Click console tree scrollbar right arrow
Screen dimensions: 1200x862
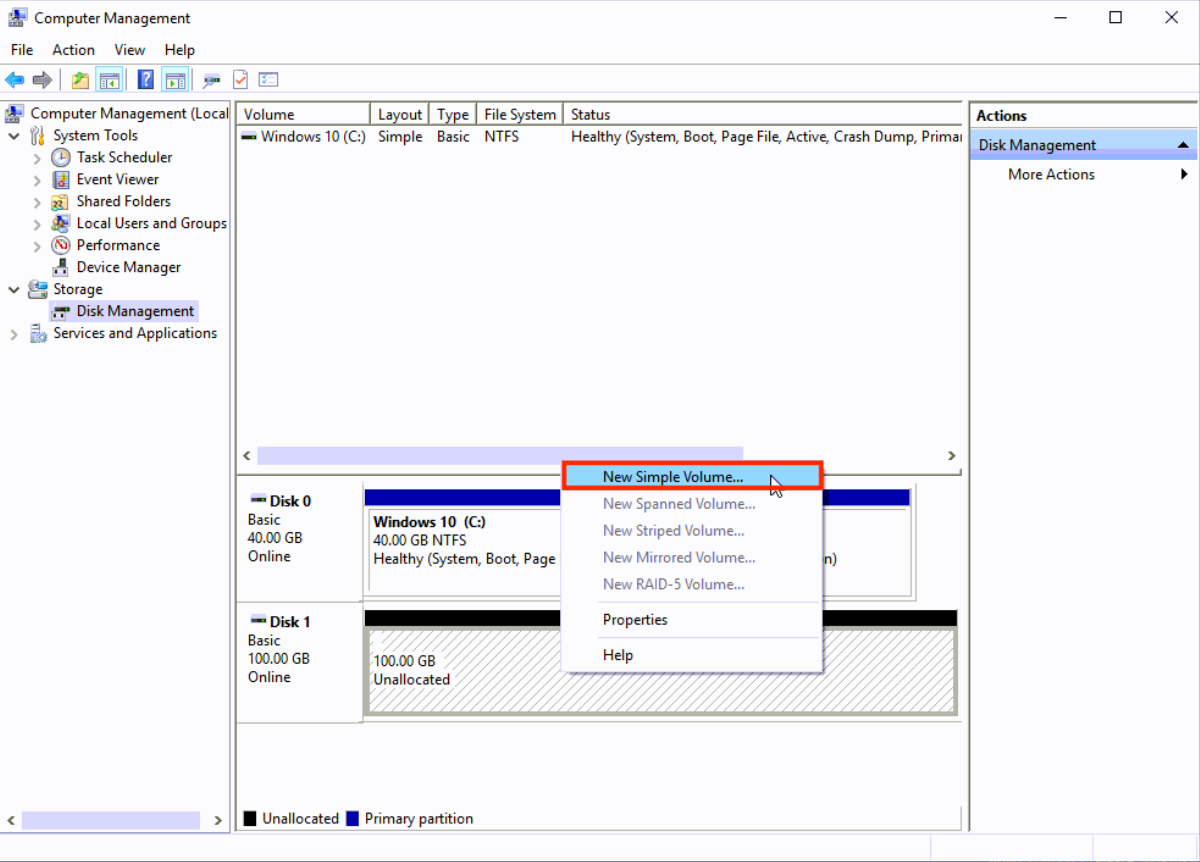pyautogui.click(x=219, y=821)
